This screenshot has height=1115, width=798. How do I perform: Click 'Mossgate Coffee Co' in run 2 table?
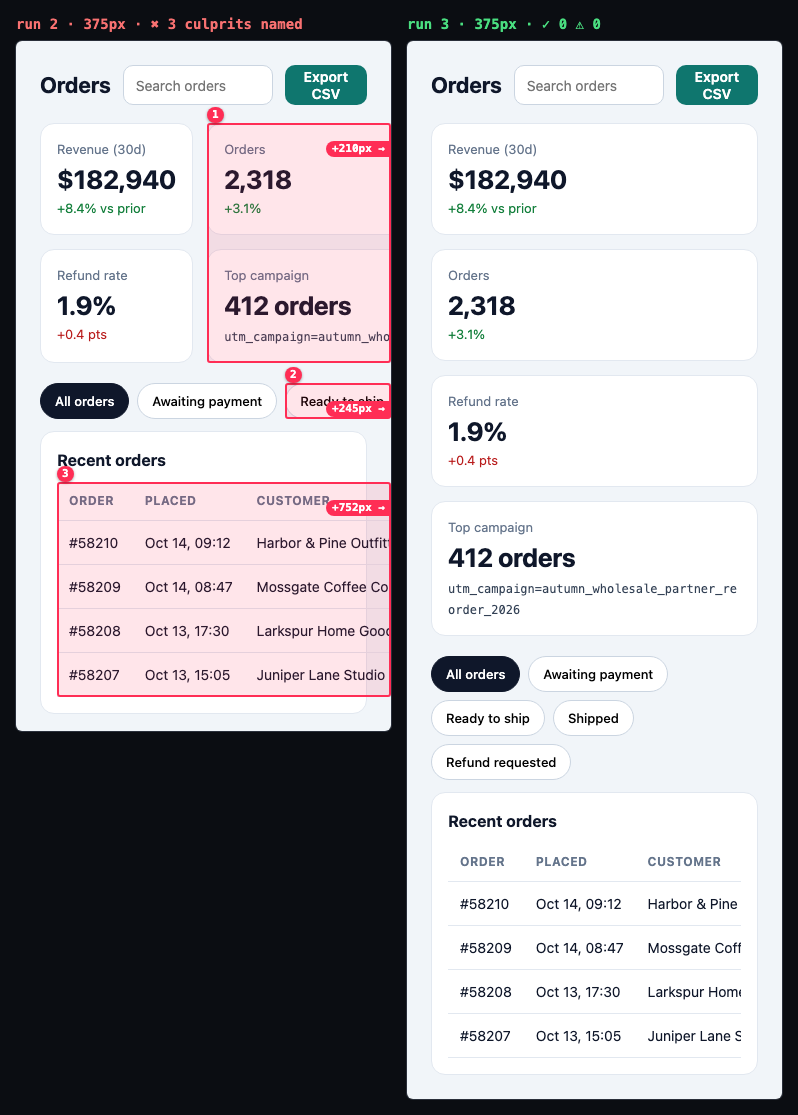click(322, 587)
